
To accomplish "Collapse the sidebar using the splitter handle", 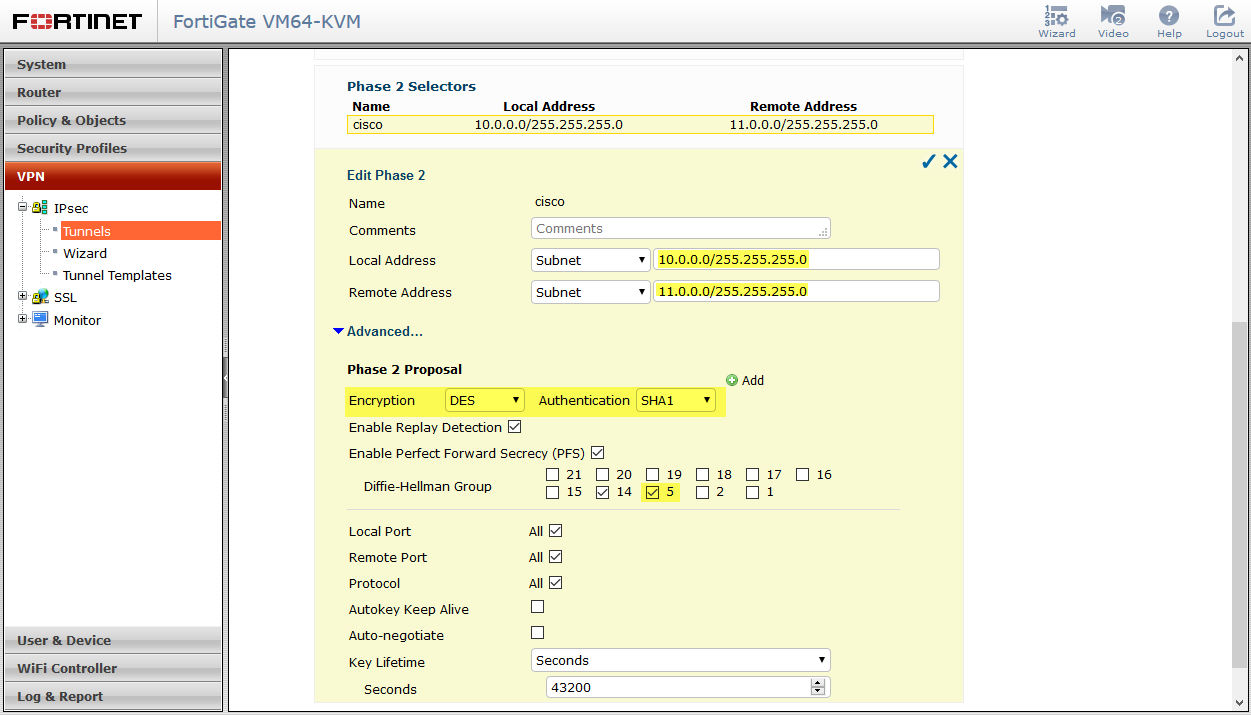I will click(x=225, y=377).
